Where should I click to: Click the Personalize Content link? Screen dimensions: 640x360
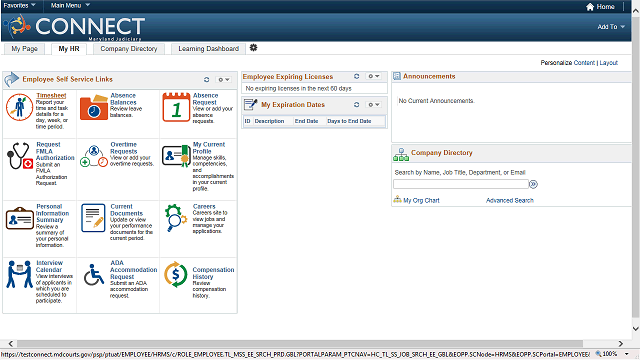click(x=584, y=62)
